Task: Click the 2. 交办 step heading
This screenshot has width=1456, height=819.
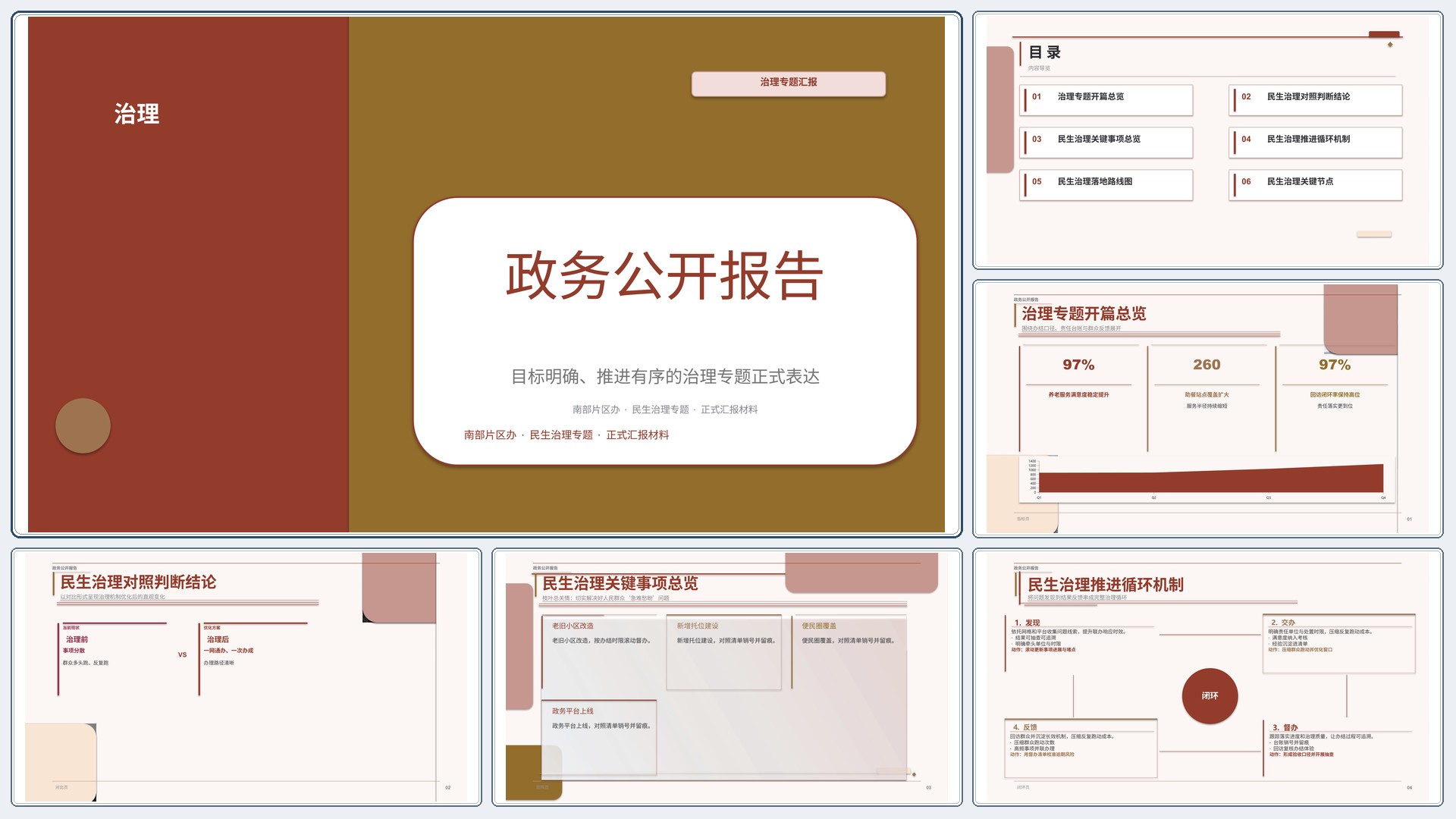Action: 1283,623
